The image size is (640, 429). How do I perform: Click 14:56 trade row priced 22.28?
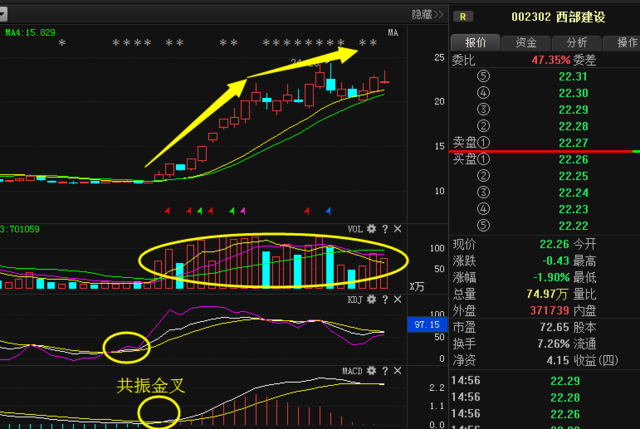[x=544, y=397]
